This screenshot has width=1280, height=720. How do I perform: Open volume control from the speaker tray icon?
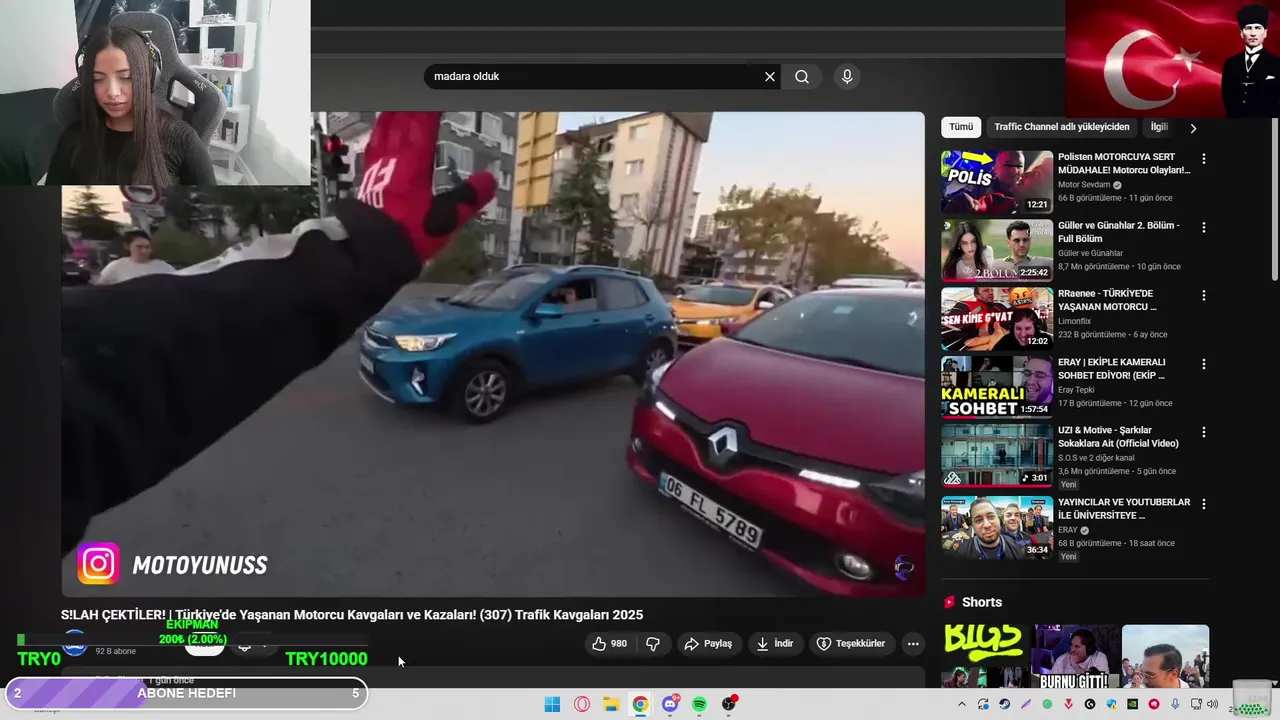[x=1212, y=704]
